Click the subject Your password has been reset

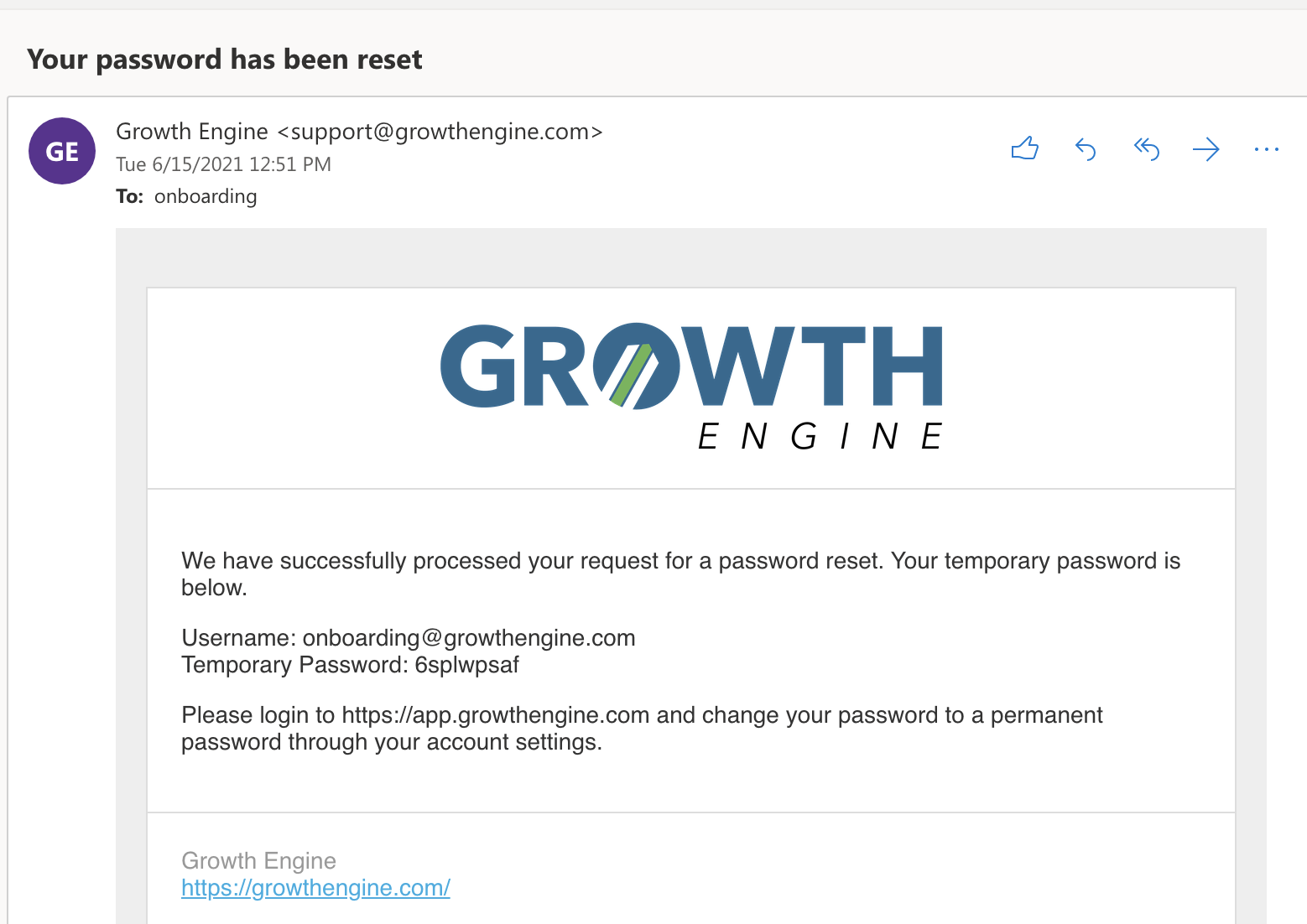point(225,60)
